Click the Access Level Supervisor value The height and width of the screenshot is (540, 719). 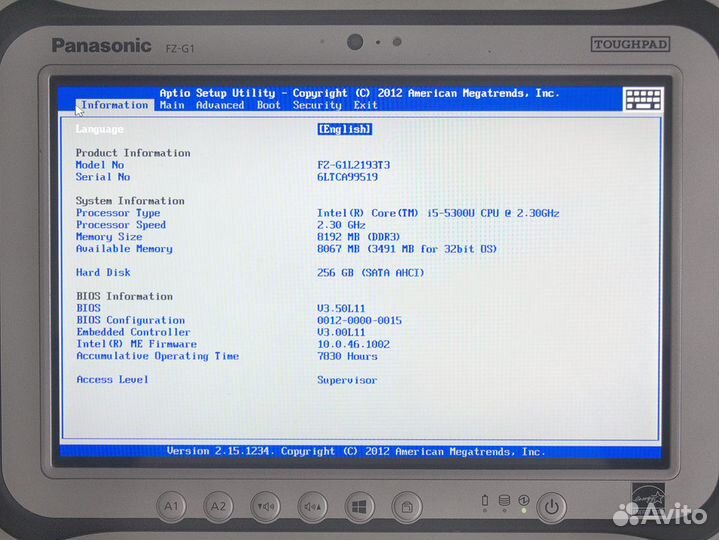coord(347,380)
